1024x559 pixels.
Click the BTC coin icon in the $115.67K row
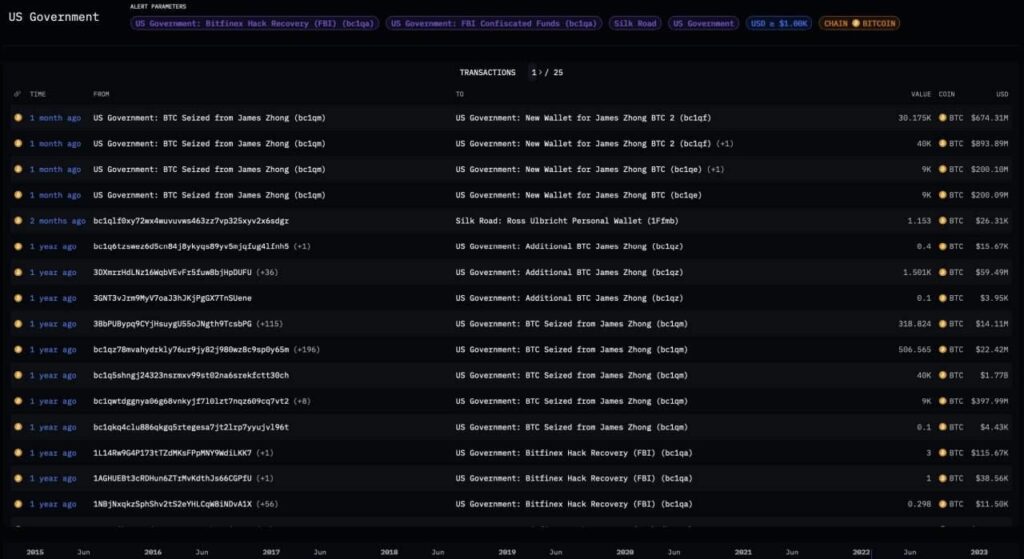[942, 453]
